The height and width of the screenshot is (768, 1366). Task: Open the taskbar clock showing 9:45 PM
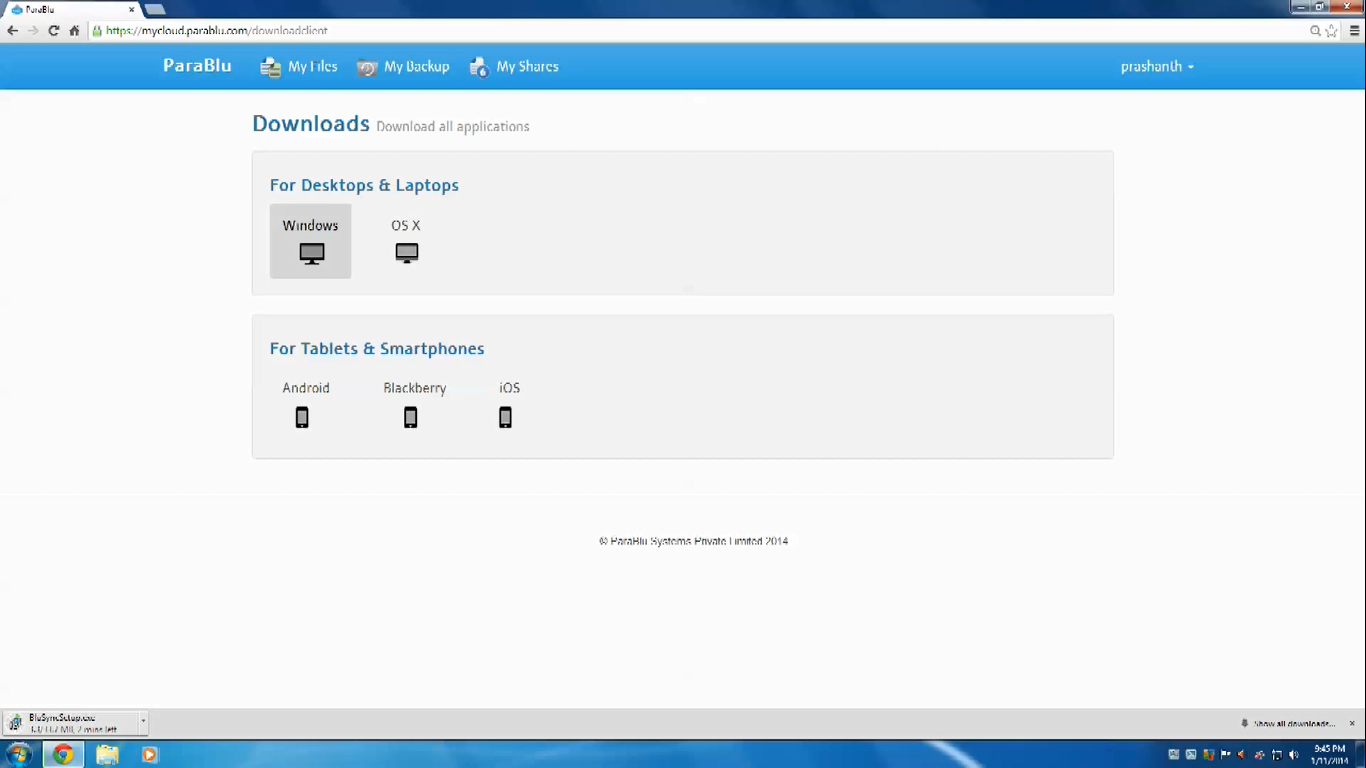tap(1330, 754)
